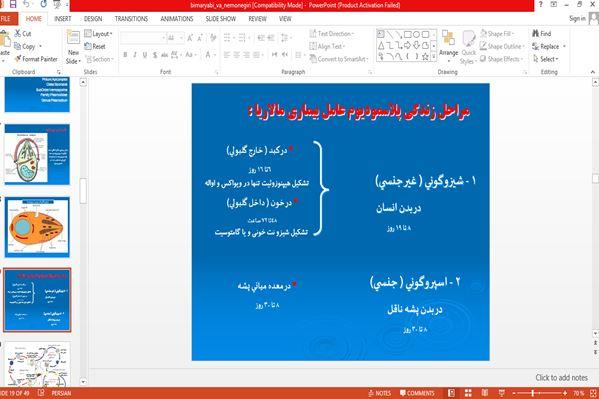Apply Bold formatting
Viewport: 599px width, 399px height.
125,55
